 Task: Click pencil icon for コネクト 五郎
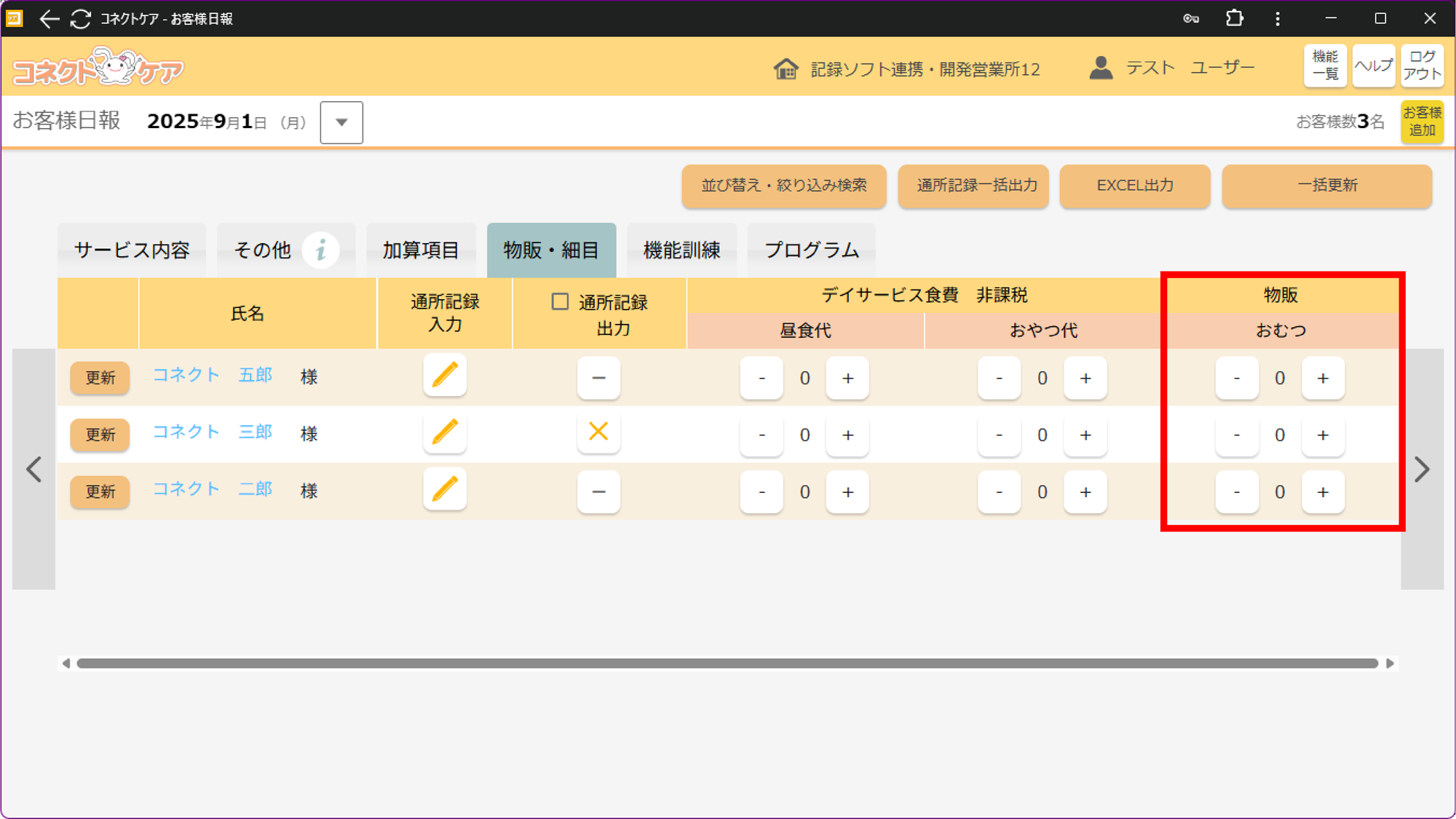(445, 376)
